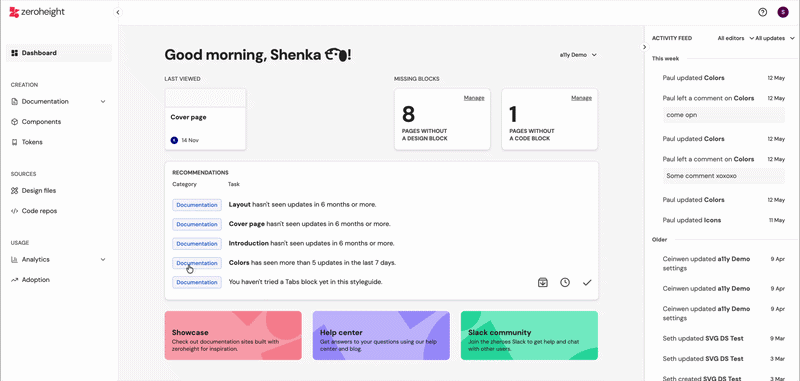Image resolution: width=800 pixels, height=381 pixels.
Task: Click Documentation tag on the Introduction row
Action: 197,244
